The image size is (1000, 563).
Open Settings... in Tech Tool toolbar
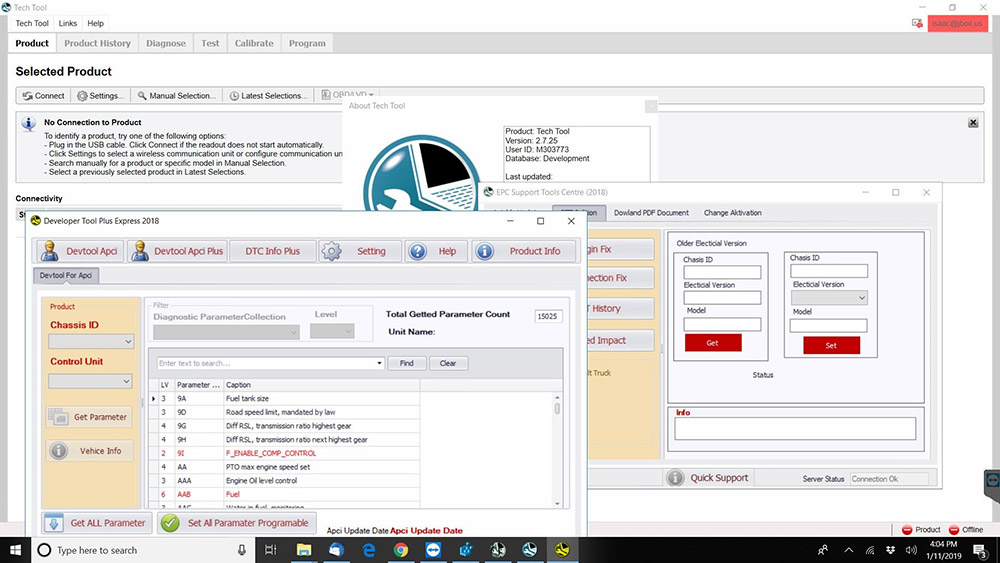[101, 96]
